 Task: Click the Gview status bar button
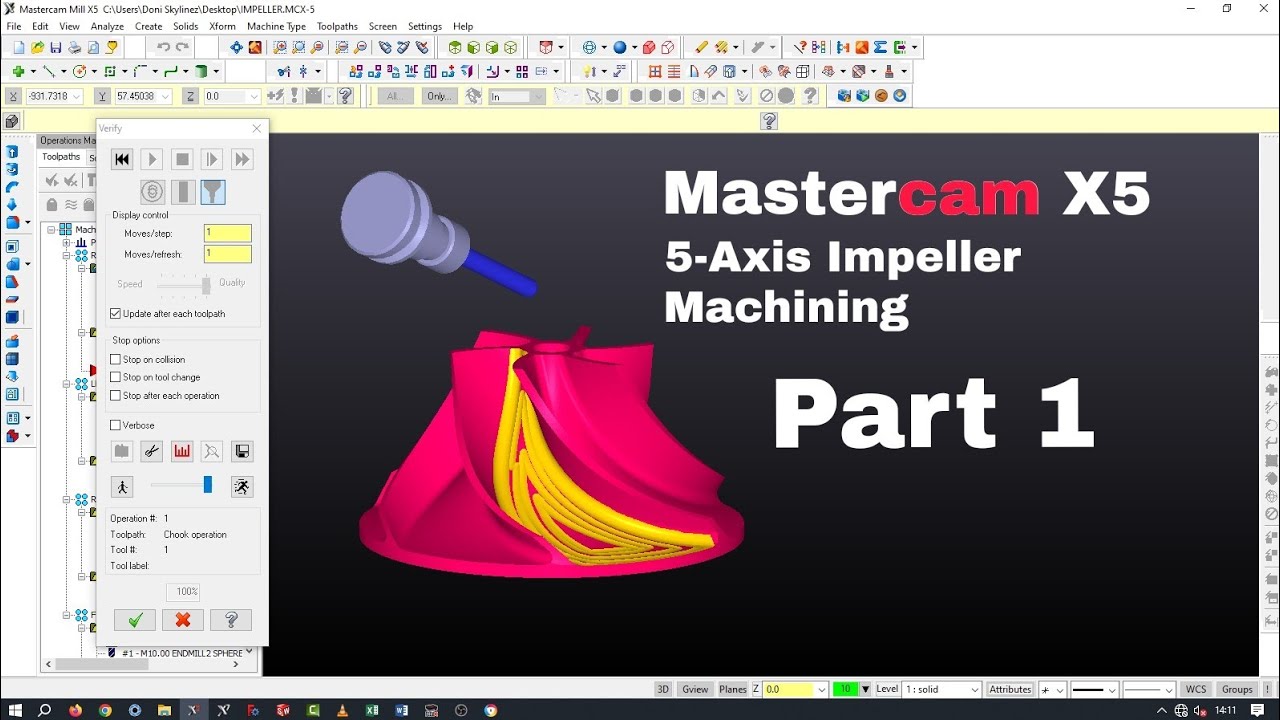(x=695, y=689)
